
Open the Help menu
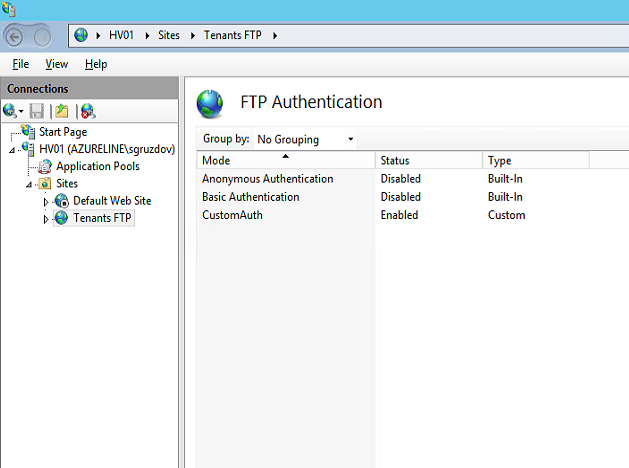coord(96,64)
